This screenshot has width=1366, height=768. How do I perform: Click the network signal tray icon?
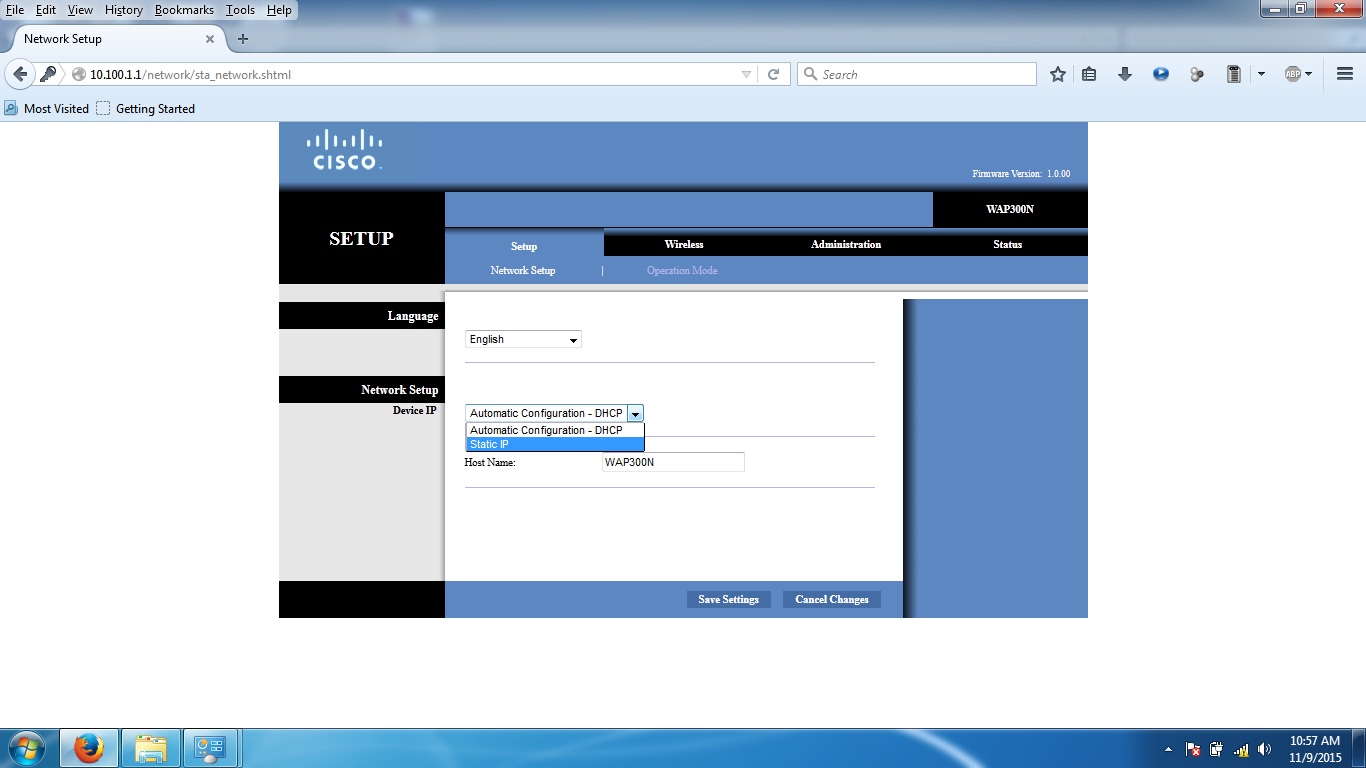click(x=1241, y=749)
